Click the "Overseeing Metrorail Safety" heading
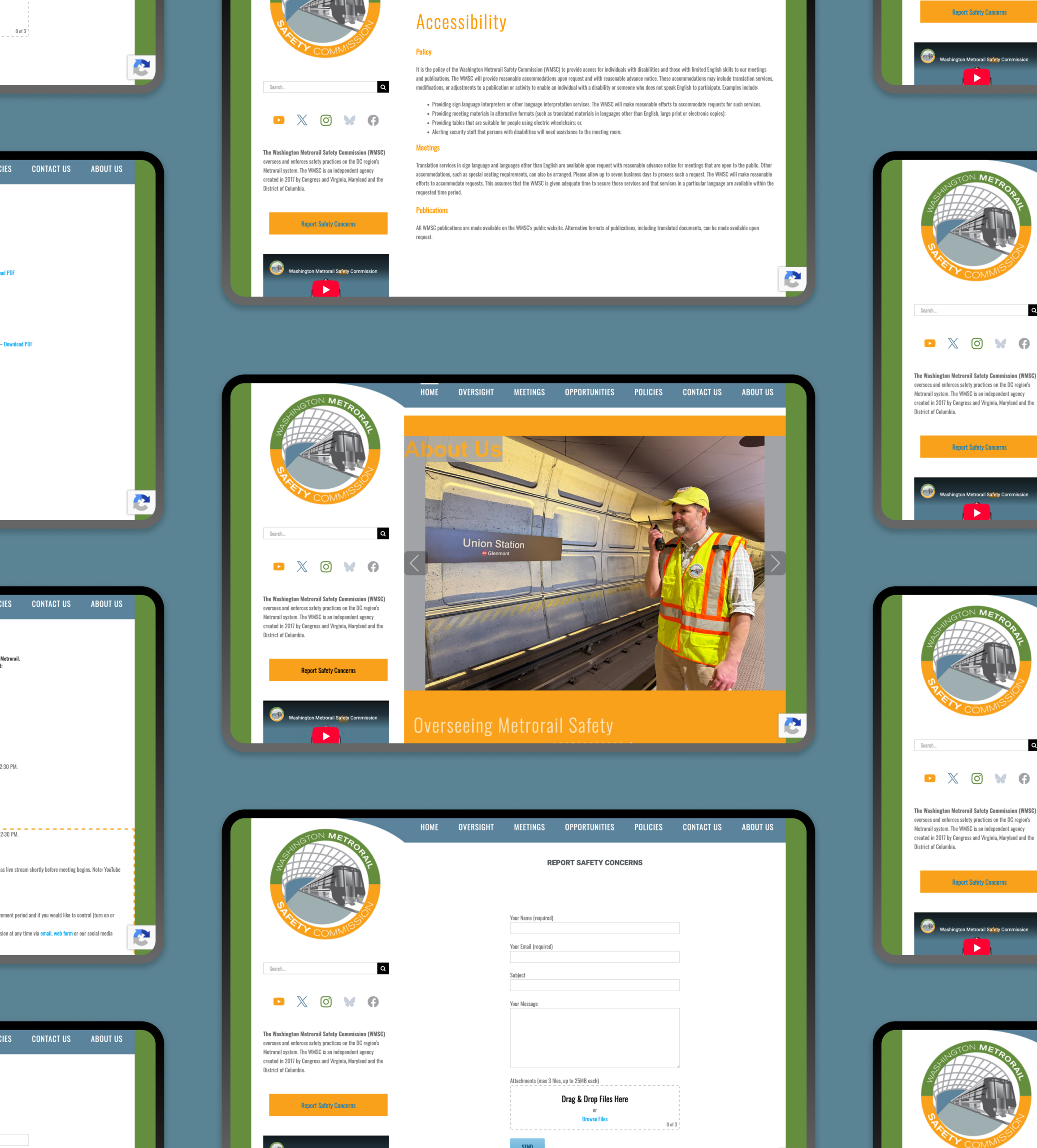The image size is (1037, 1148). coord(513,726)
